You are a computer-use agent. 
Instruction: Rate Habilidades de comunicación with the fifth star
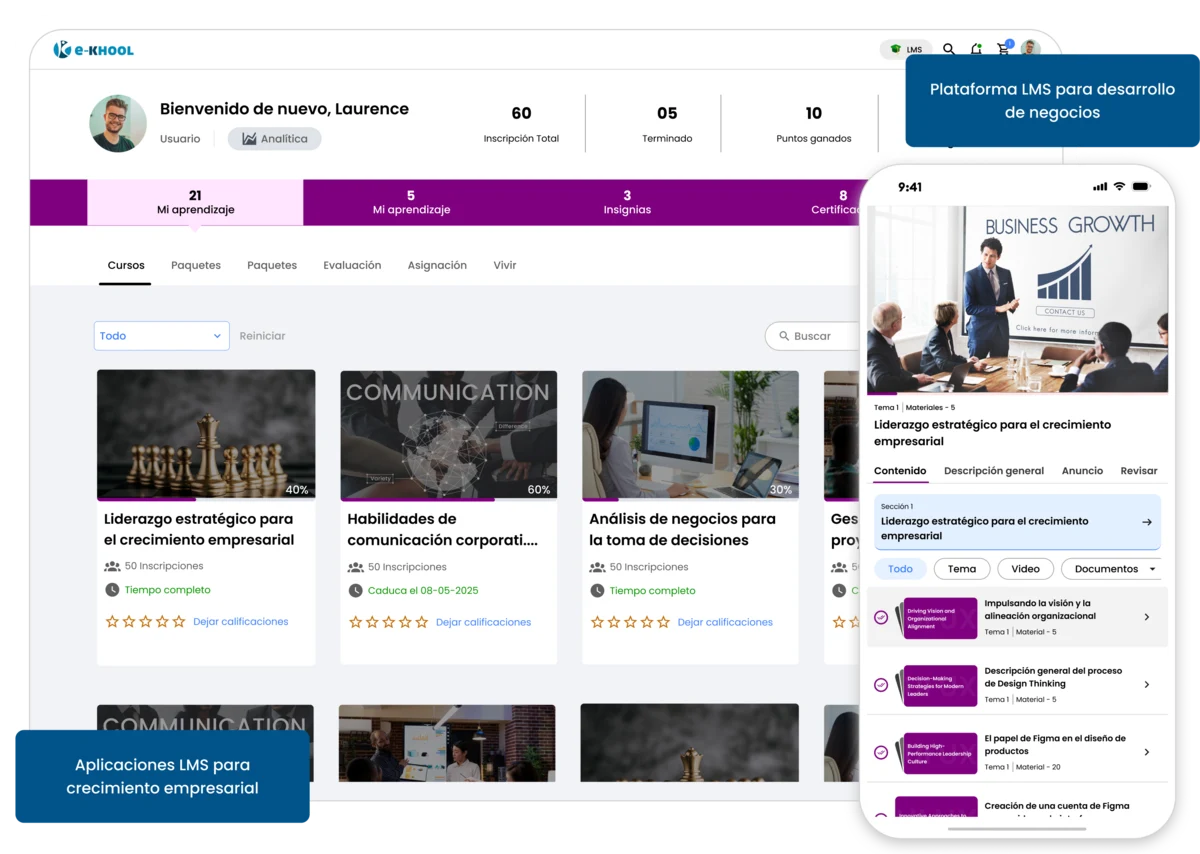(420, 621)
